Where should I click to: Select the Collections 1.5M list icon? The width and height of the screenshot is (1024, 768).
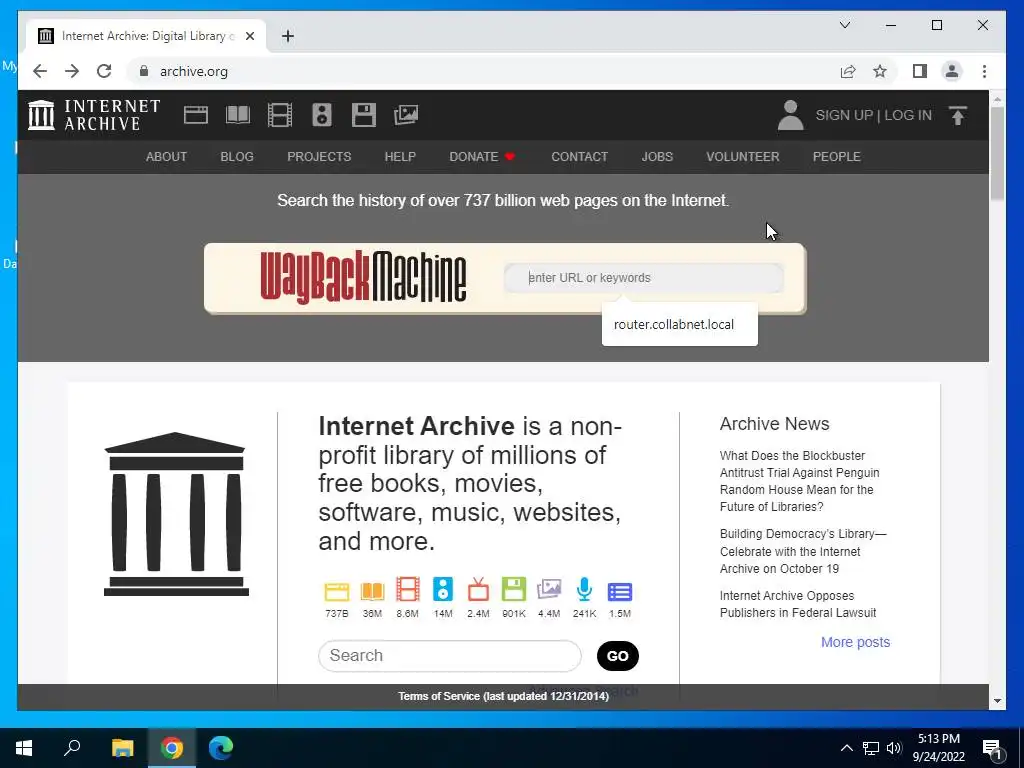coord(620,592)
